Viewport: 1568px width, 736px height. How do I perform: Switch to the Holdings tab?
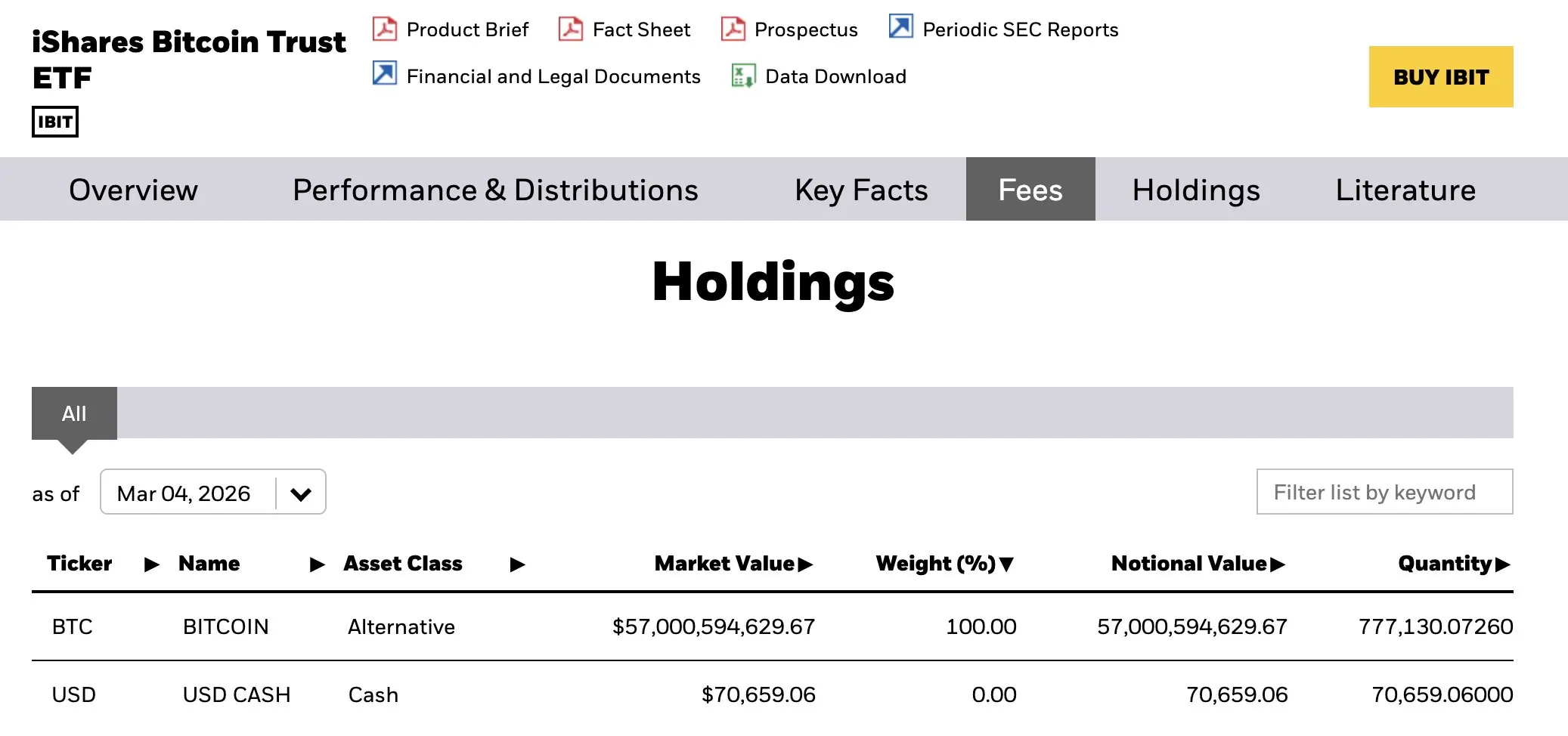click(x=1195, y=190)
